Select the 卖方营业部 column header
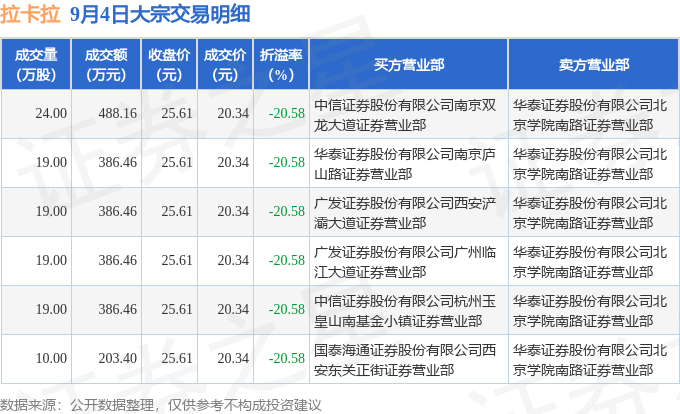Image resolution: width=680 pixels, height=414 pixels. (594, 65)
